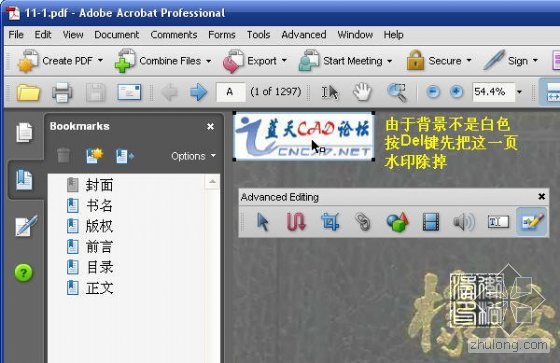Select the 书名 bookmark
Screen dimensions: 560x363
[x=99, y=206]
